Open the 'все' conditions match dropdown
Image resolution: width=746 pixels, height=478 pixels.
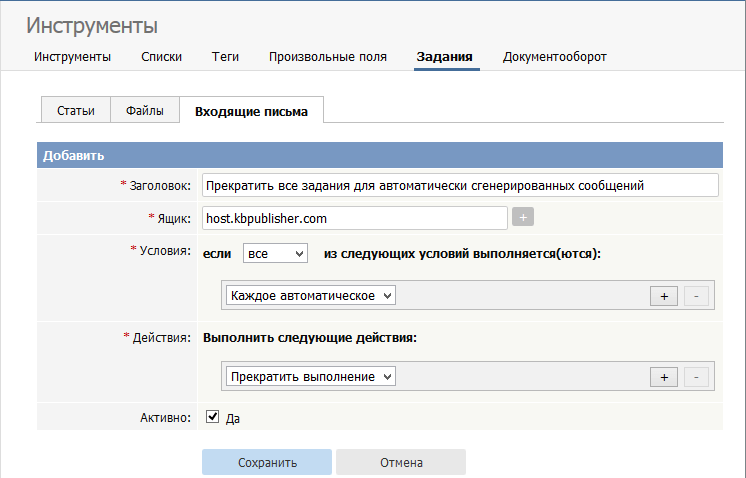[x=275, y=254]
